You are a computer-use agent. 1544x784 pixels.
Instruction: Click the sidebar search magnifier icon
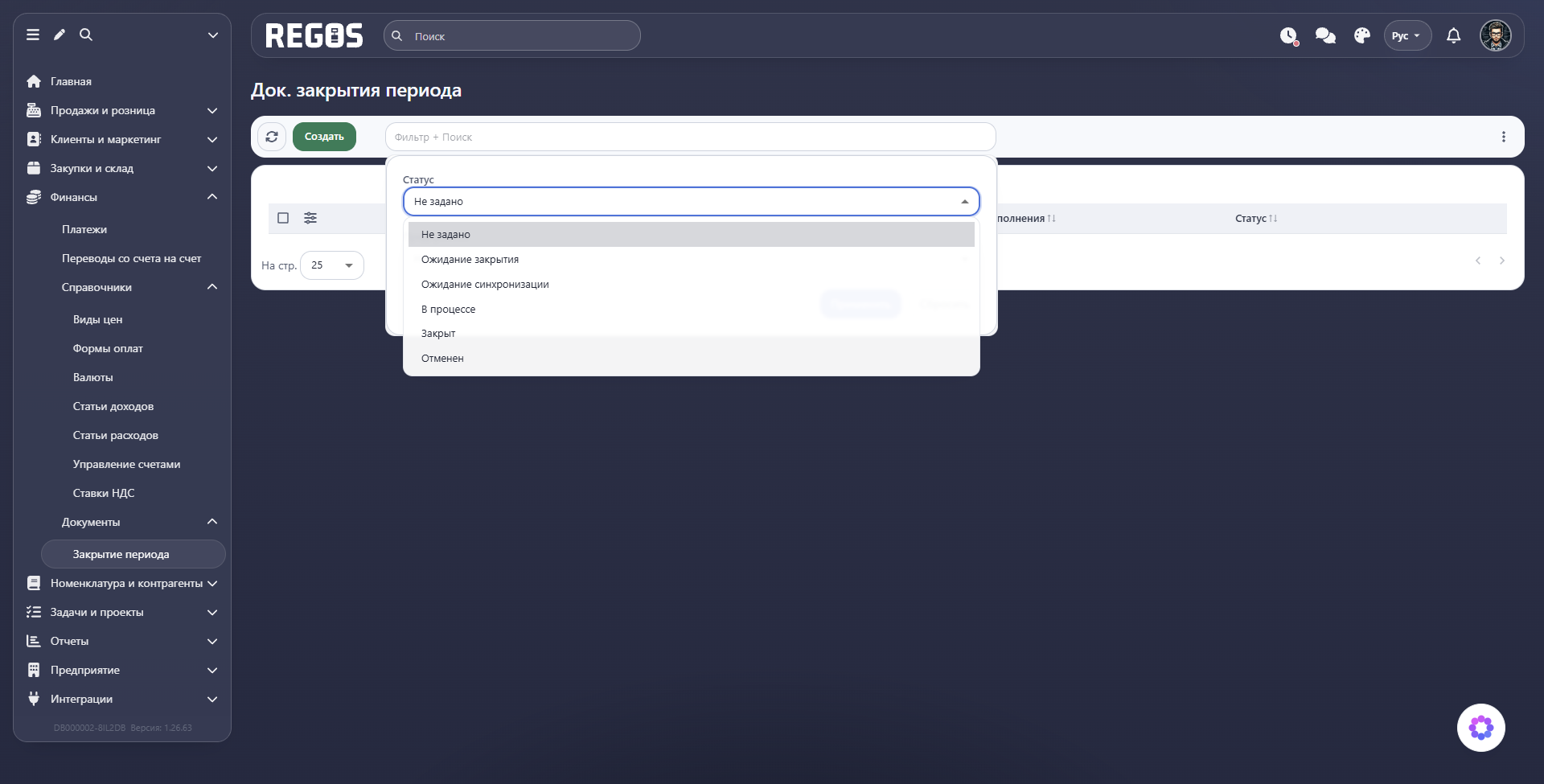86,35
